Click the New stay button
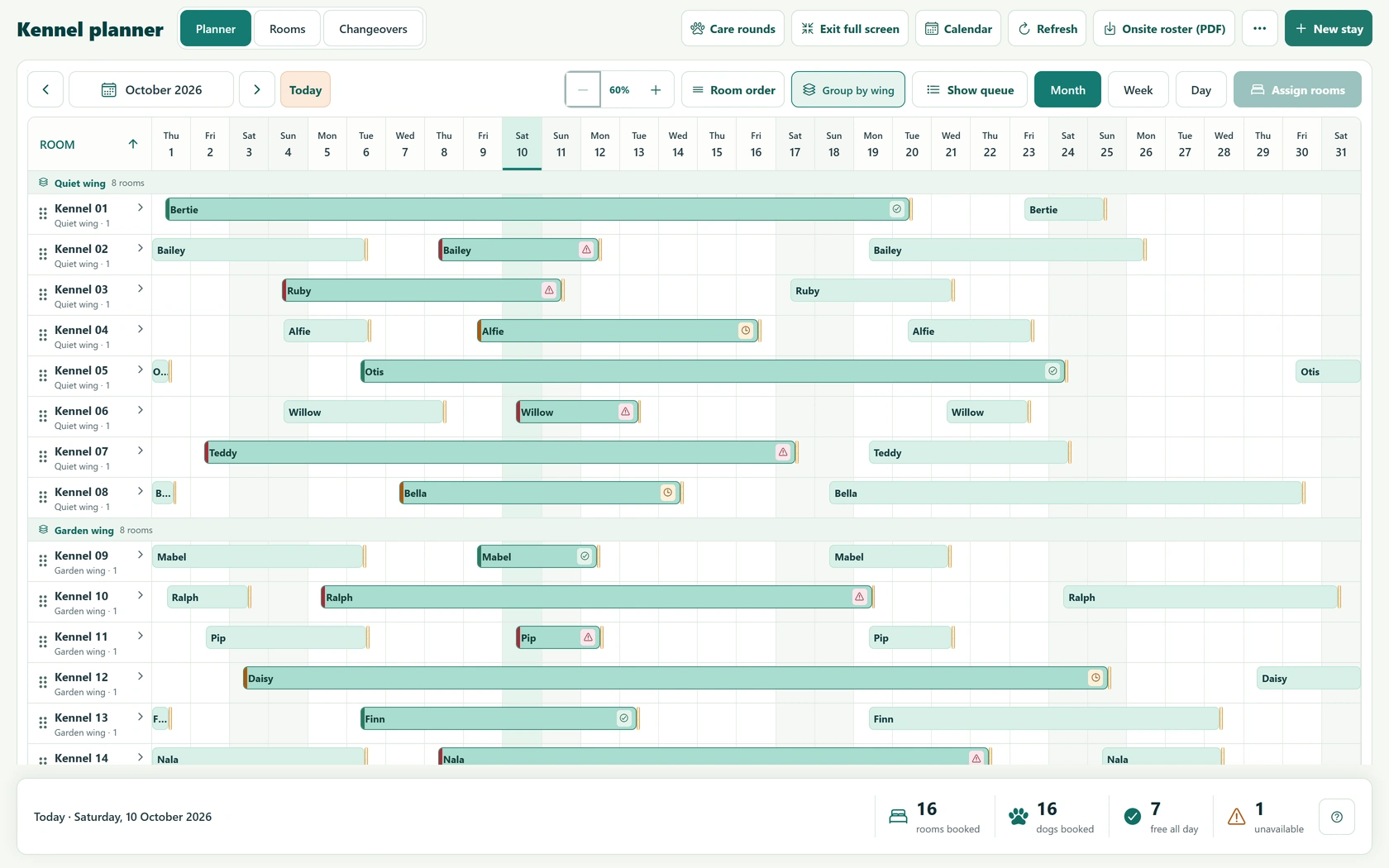 (x=1329, y=28)
